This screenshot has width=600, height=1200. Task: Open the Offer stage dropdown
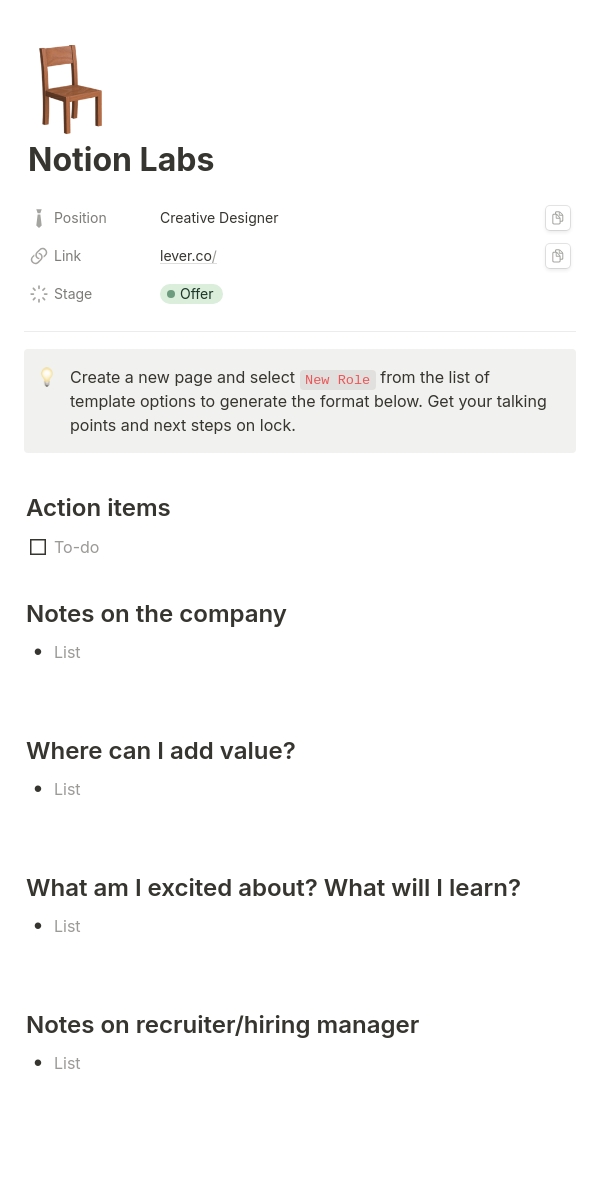pos(191,294)
